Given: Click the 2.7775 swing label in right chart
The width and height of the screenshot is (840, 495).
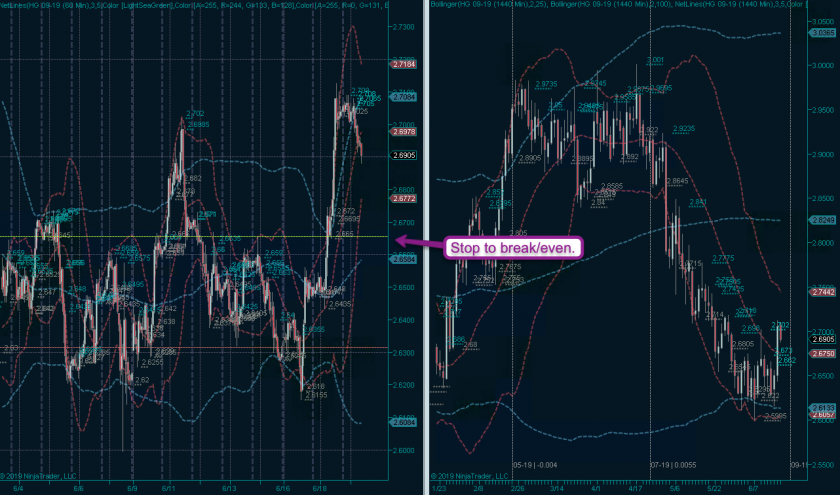Looking at the screenshot, I should [x=723, y=259].
